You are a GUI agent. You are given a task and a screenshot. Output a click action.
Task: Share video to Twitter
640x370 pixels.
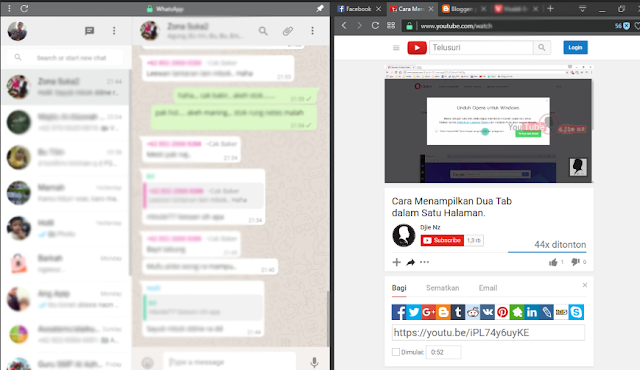tap(413, 312)
